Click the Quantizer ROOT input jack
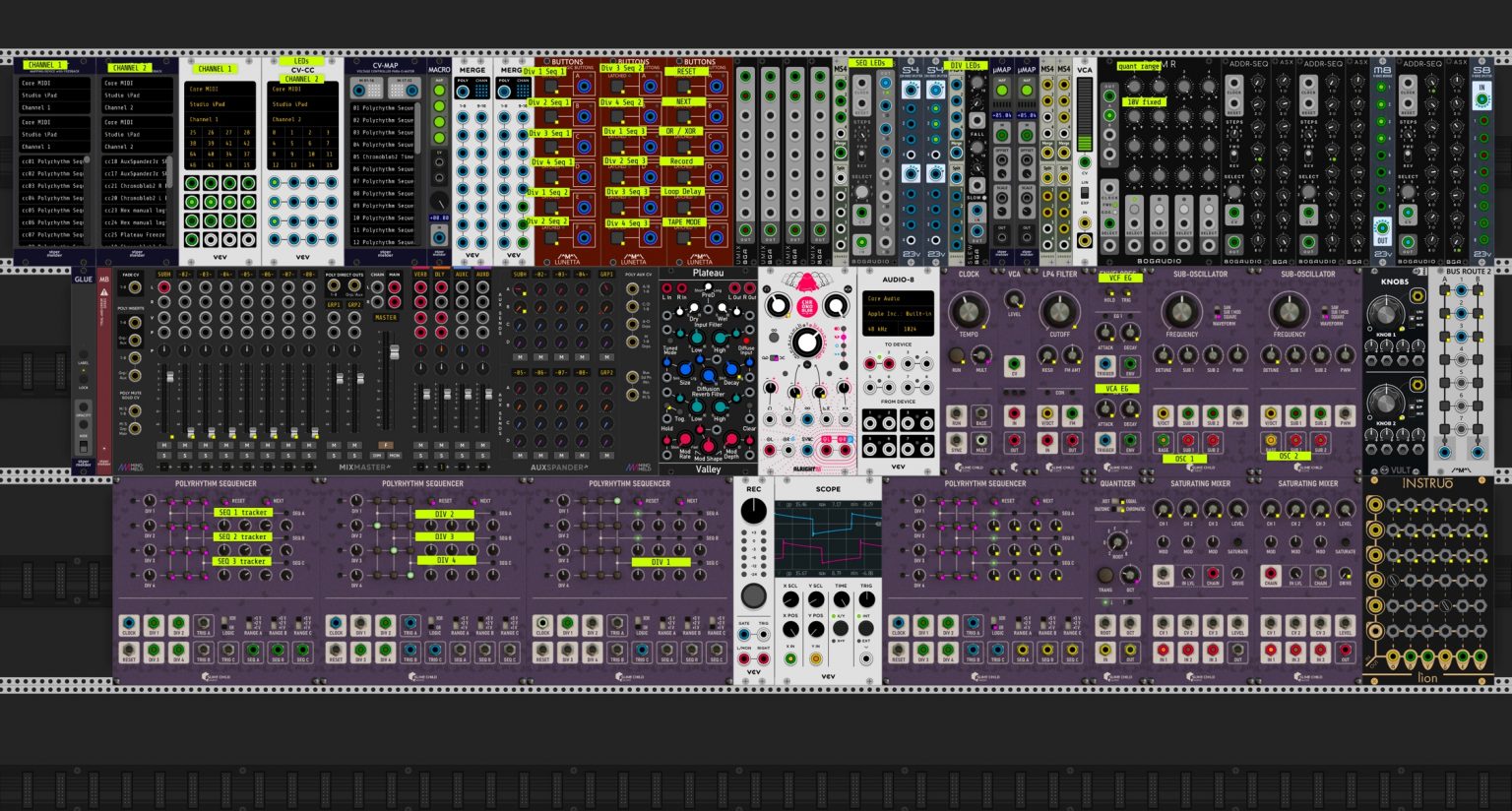Screen dimensions: 1512x811 1105,625
